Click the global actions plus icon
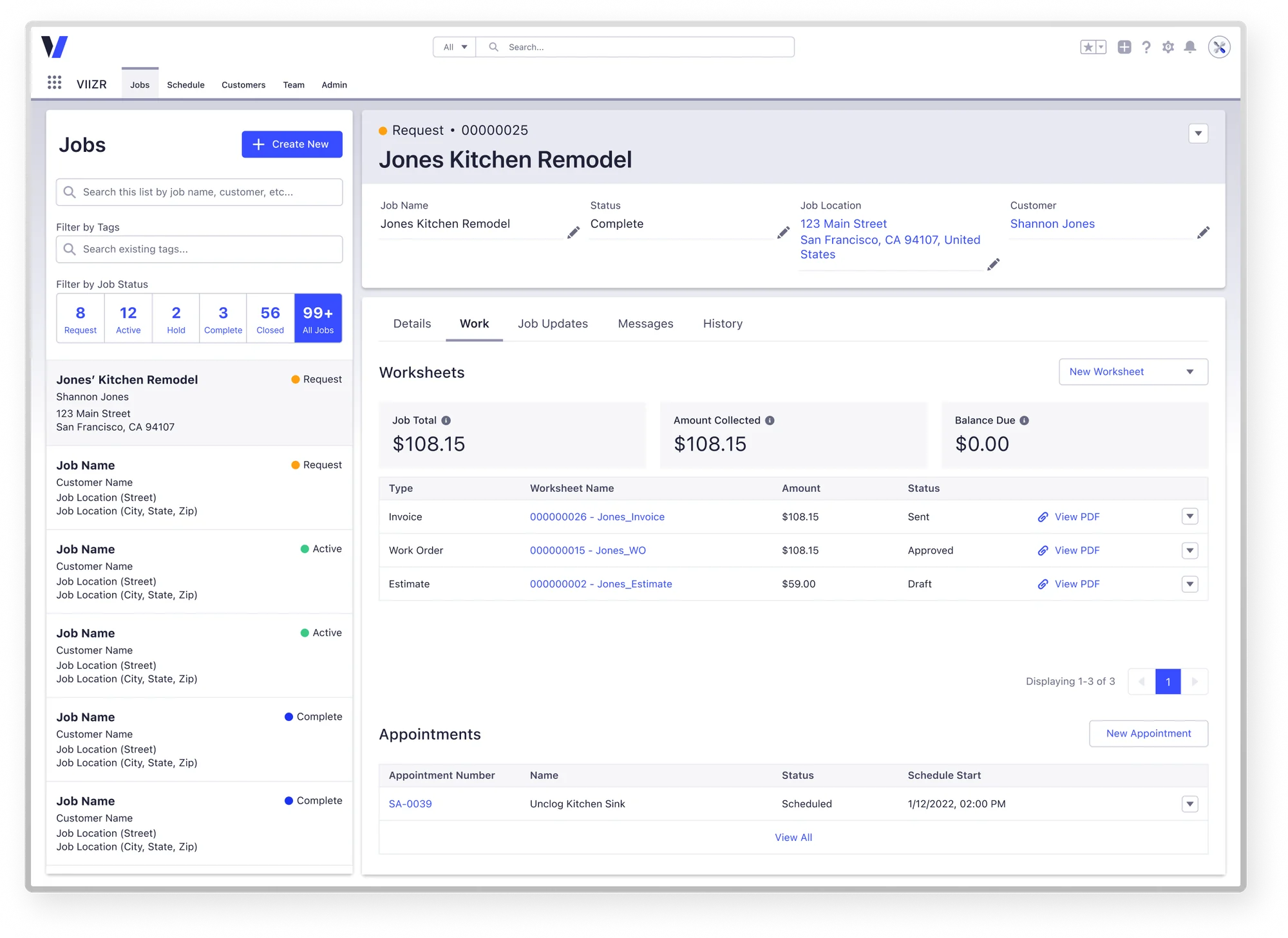 pyautogui.click(x=1124, y=47)
